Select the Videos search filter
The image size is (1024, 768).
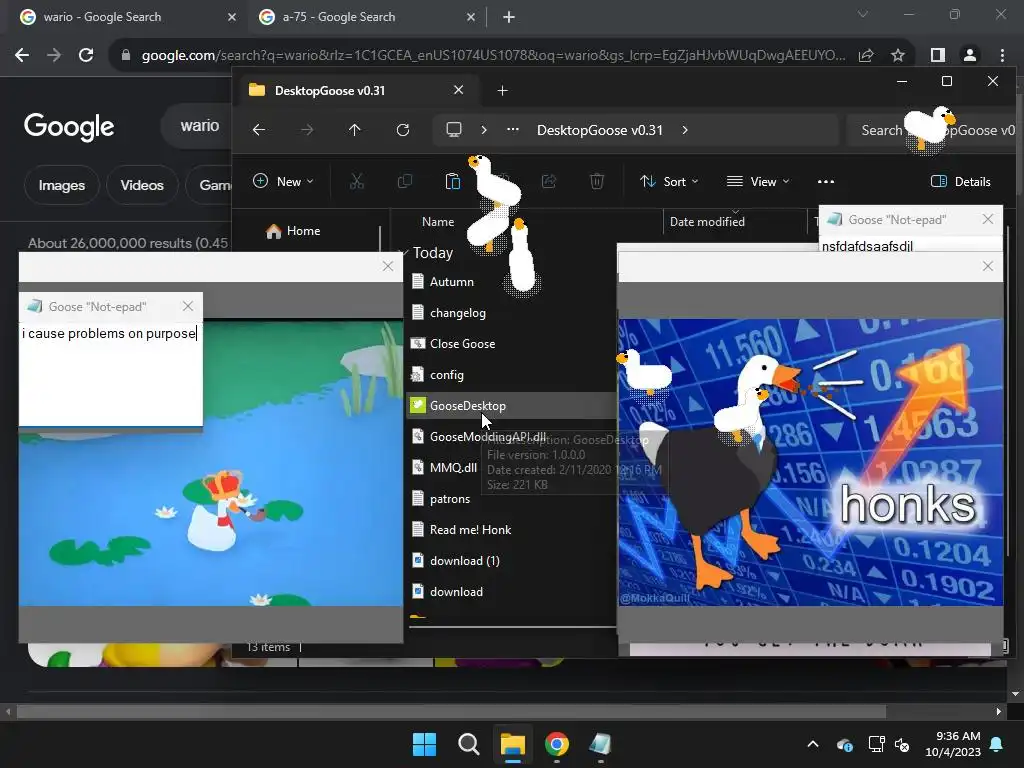click(x=142, y=185)
